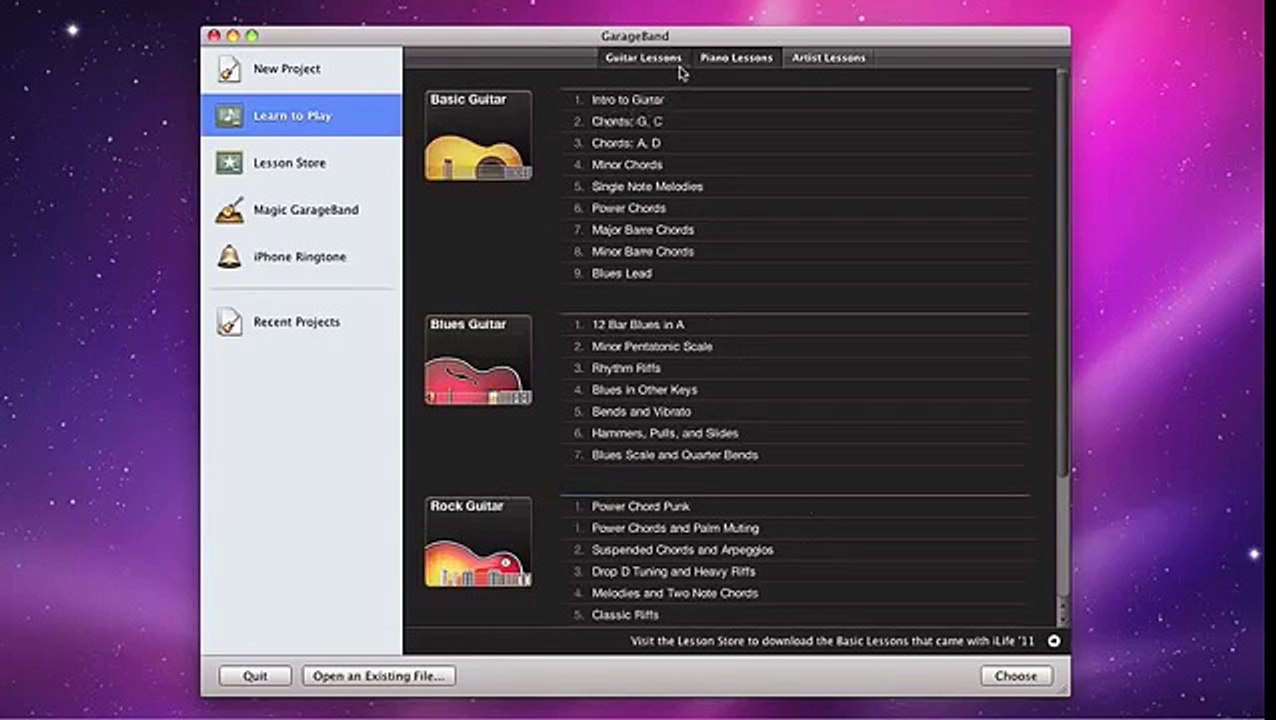Select Magic GarageBand label in sidebar

pyautogui.click(x=305, y=210)
